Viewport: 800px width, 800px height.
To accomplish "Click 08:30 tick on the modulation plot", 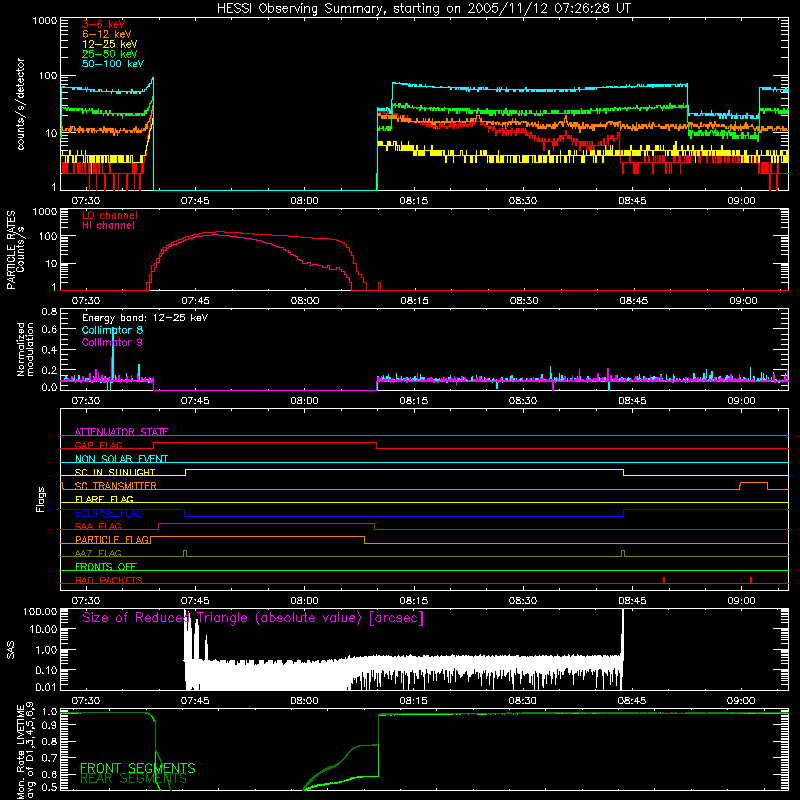I will (x=523, y=401).
